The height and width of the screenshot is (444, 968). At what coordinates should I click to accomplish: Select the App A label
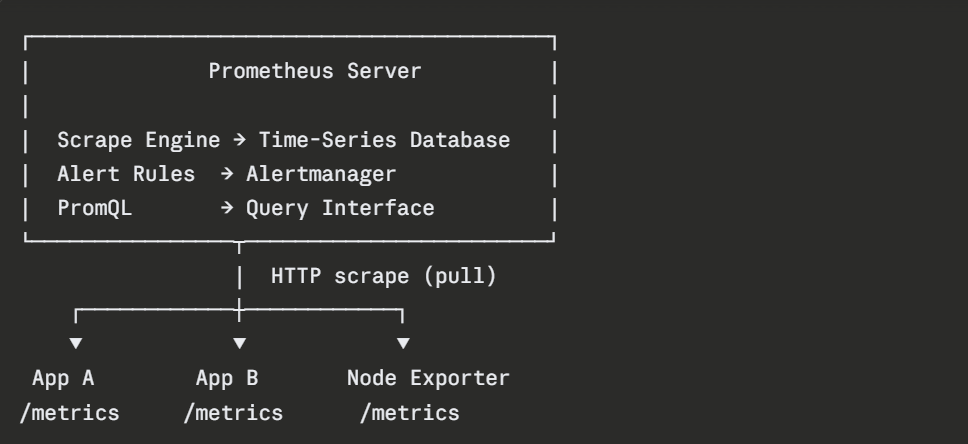point(70,379)
